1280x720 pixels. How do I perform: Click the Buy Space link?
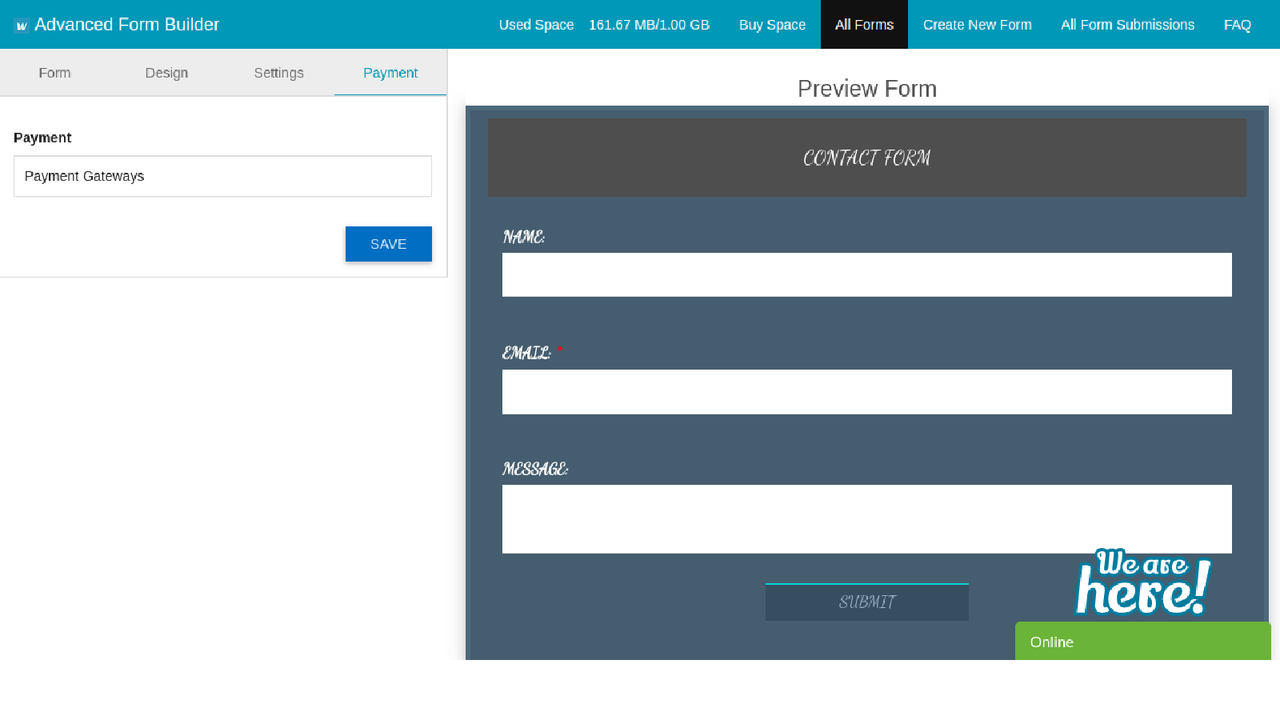(772, 24)
